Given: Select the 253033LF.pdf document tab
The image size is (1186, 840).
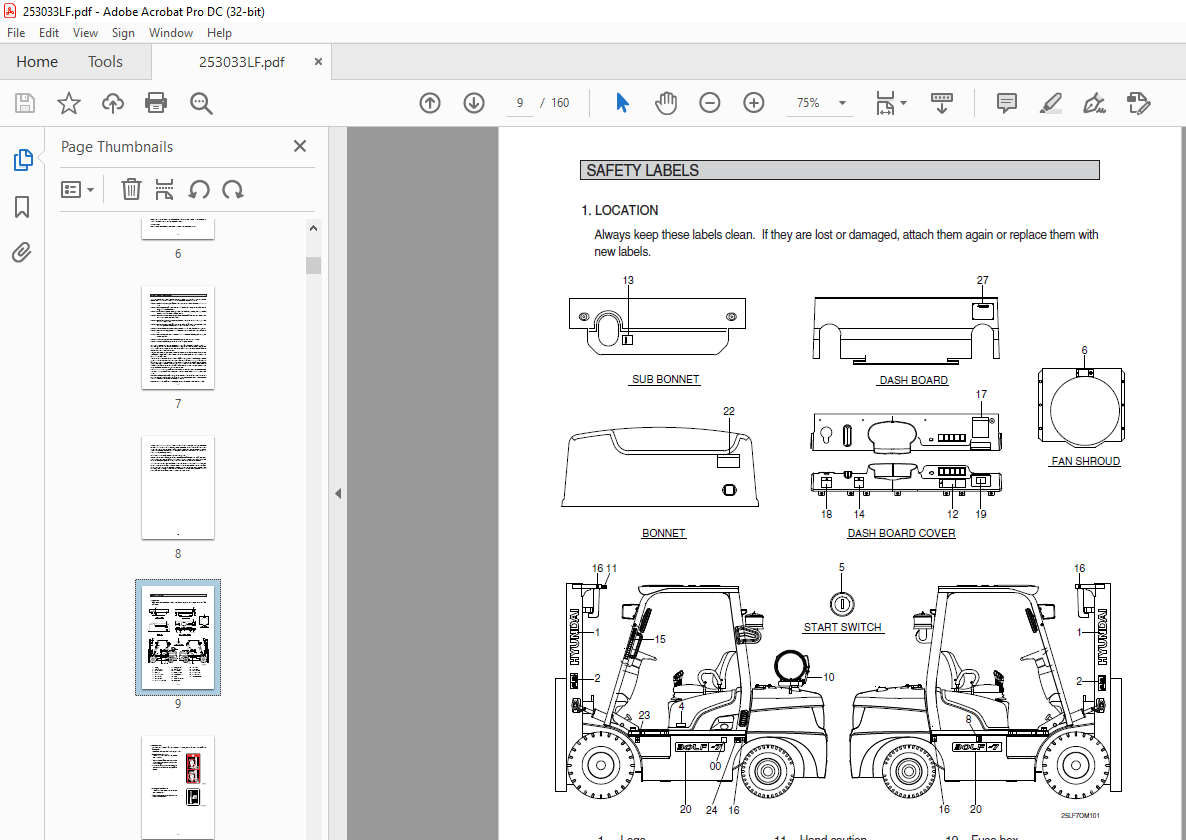Looking at the screenshot, I should pos(241,62).
